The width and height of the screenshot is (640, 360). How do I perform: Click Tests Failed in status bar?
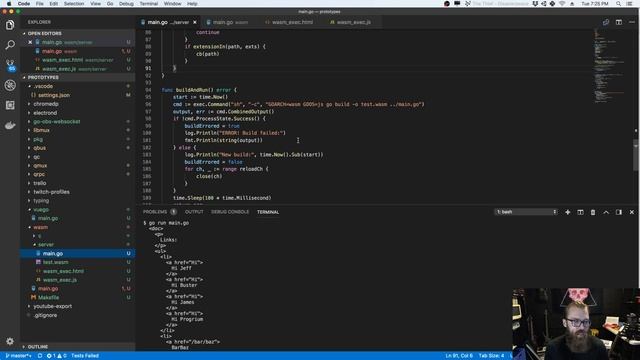[85, 356]
